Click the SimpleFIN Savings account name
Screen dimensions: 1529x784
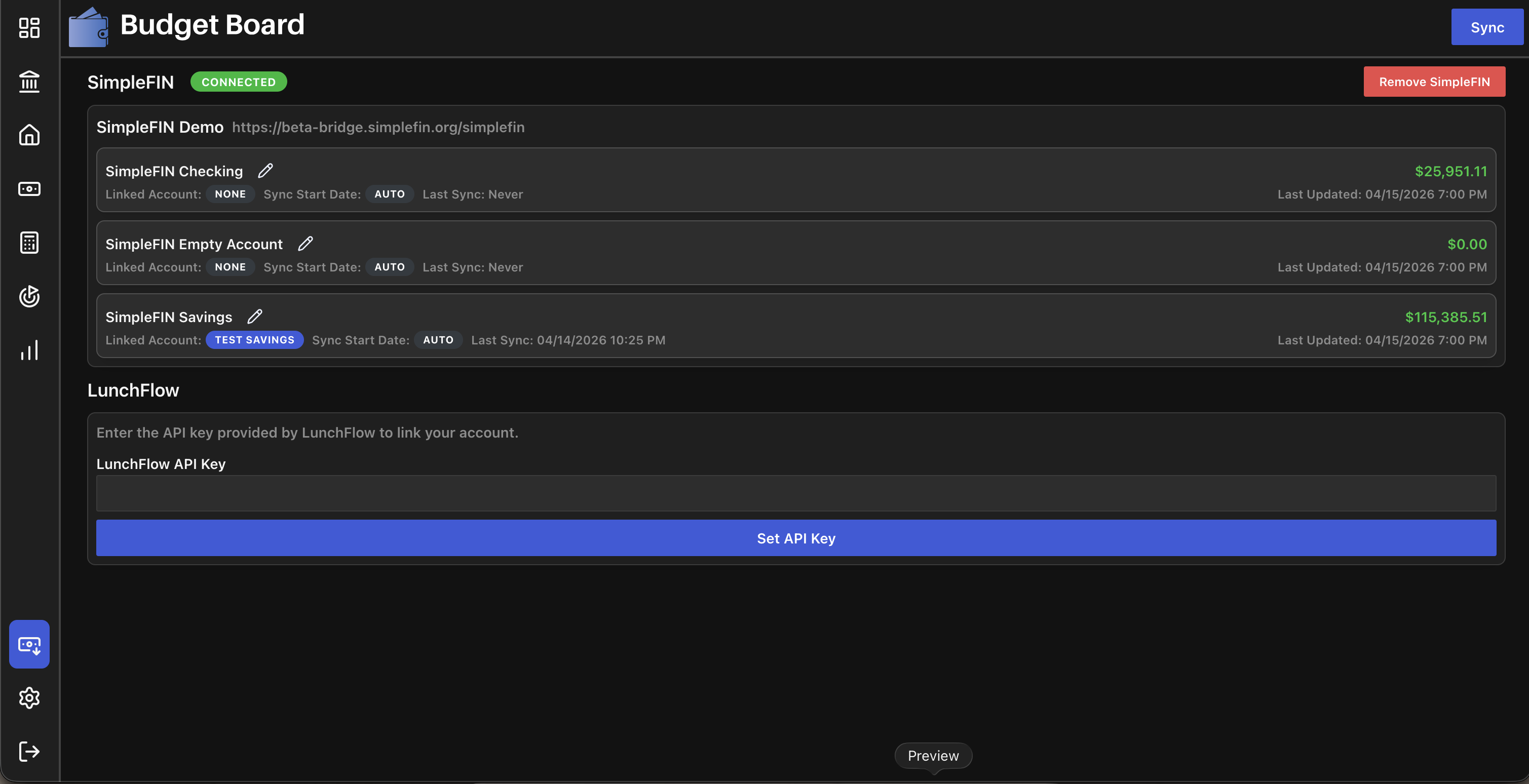point(169,317)
